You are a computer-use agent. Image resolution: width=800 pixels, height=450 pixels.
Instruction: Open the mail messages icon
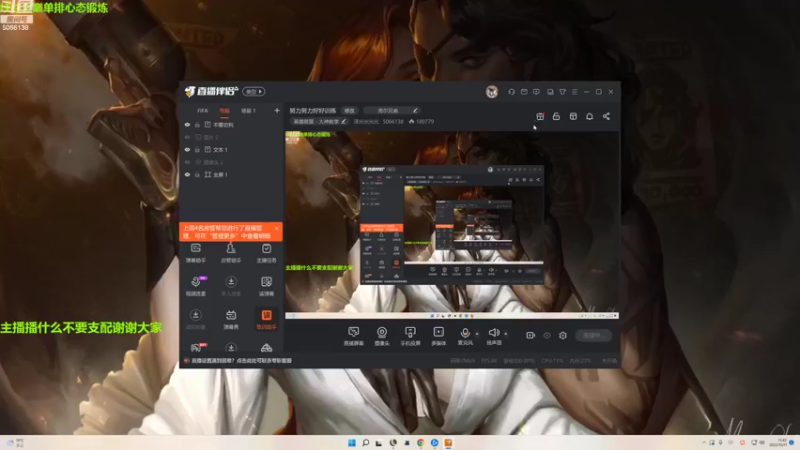pyautogui.click(x=524, y=92)
